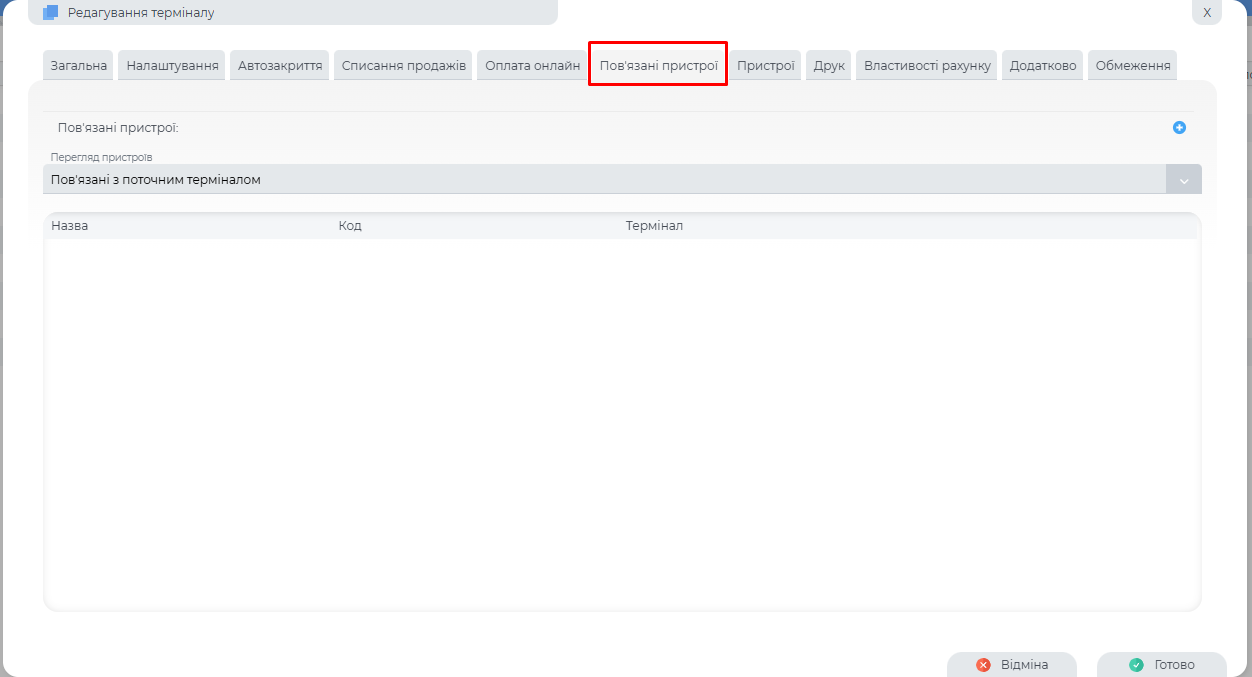Open the Друк tab

[x=829, y=66]
